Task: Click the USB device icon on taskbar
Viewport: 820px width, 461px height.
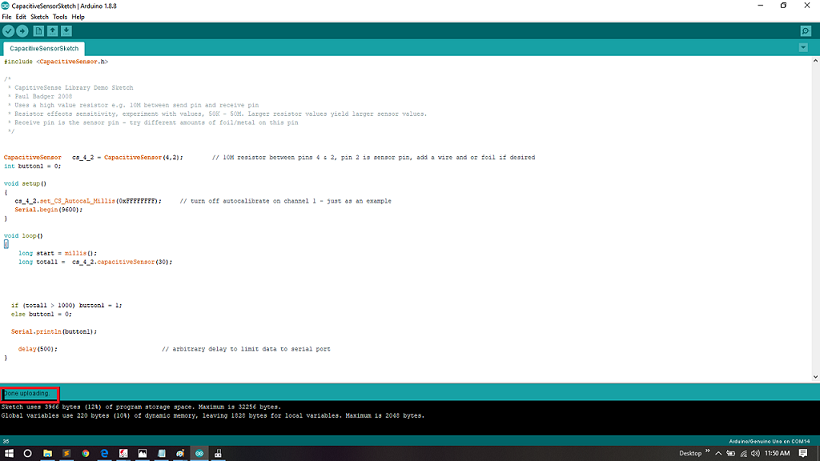Action: 218,453
